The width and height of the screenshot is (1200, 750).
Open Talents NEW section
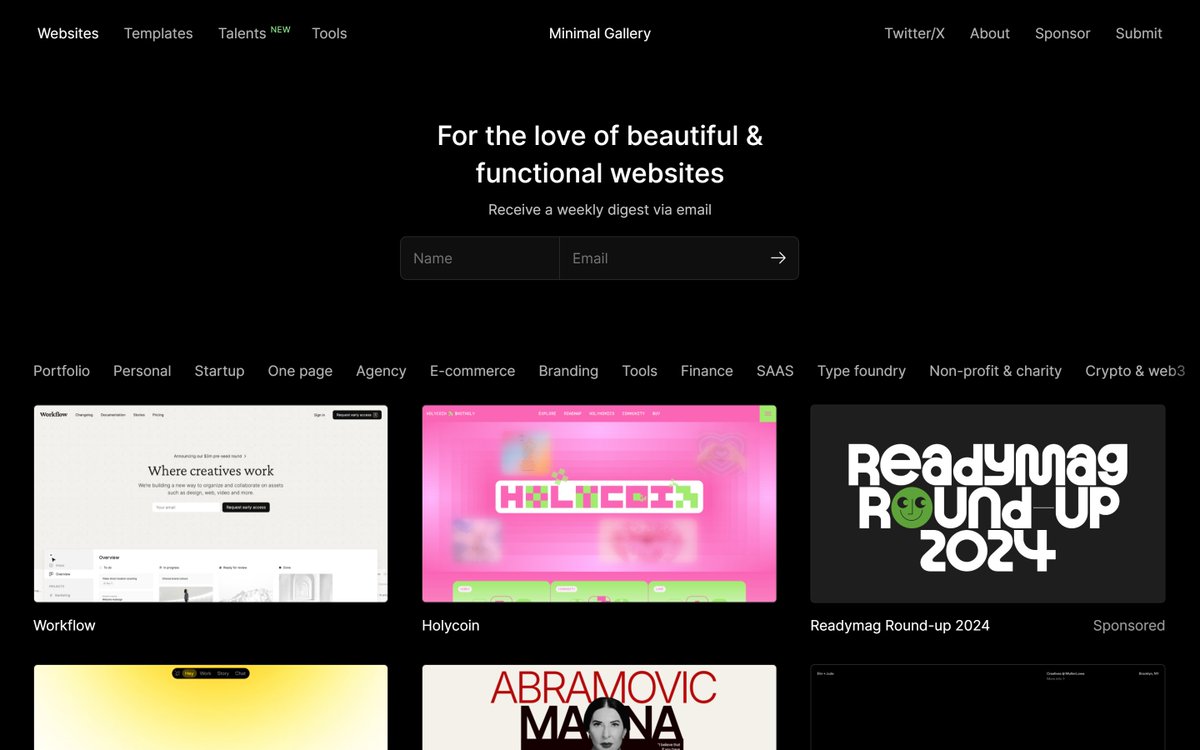tap(254, 33)
